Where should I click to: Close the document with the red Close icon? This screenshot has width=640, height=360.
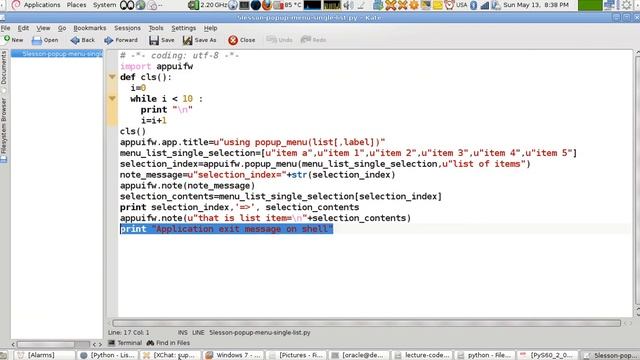[233, 40]
